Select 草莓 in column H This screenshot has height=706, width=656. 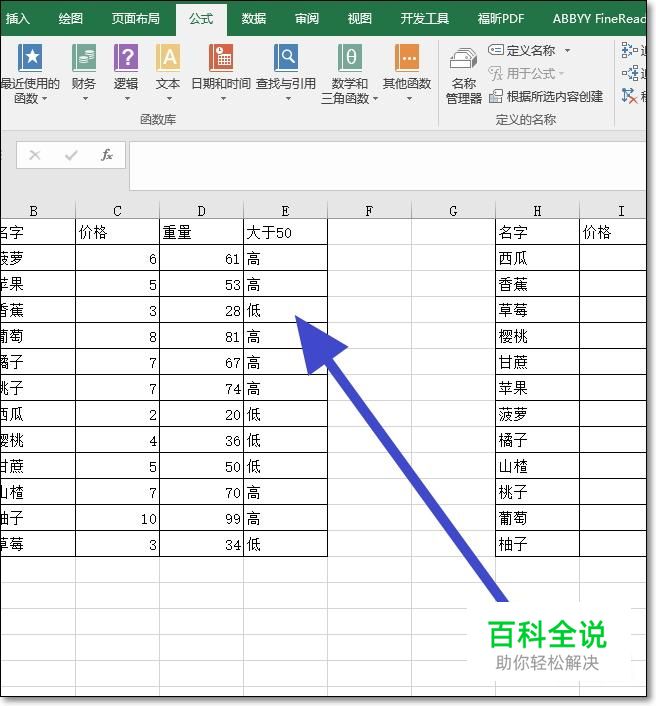[x=537, y=310]
